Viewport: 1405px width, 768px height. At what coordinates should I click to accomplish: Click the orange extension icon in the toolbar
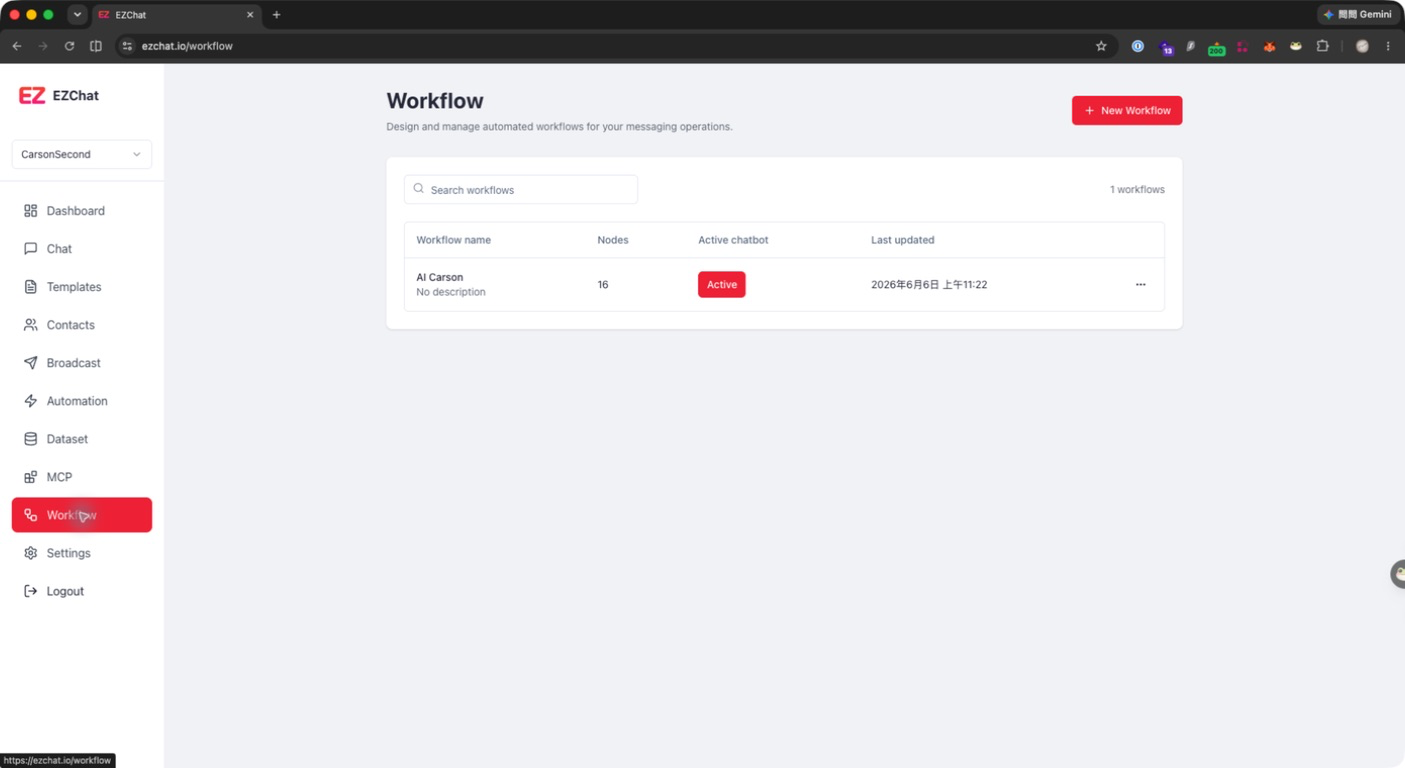[1269, 46]
